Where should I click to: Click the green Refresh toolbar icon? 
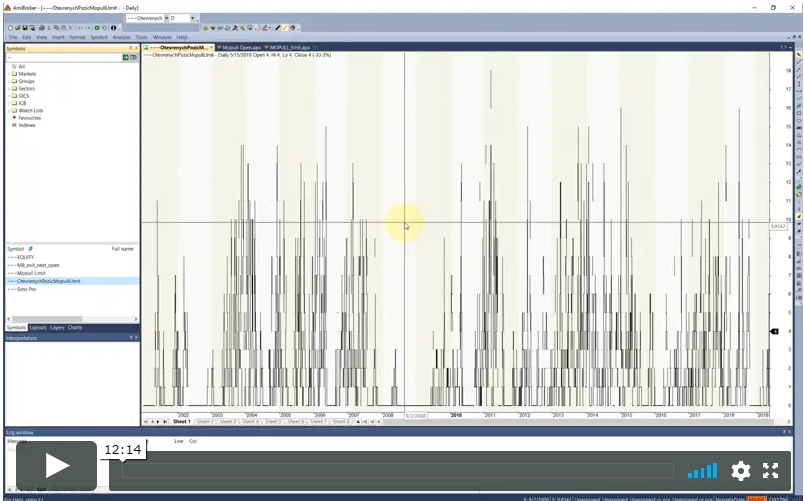(96, 28)
